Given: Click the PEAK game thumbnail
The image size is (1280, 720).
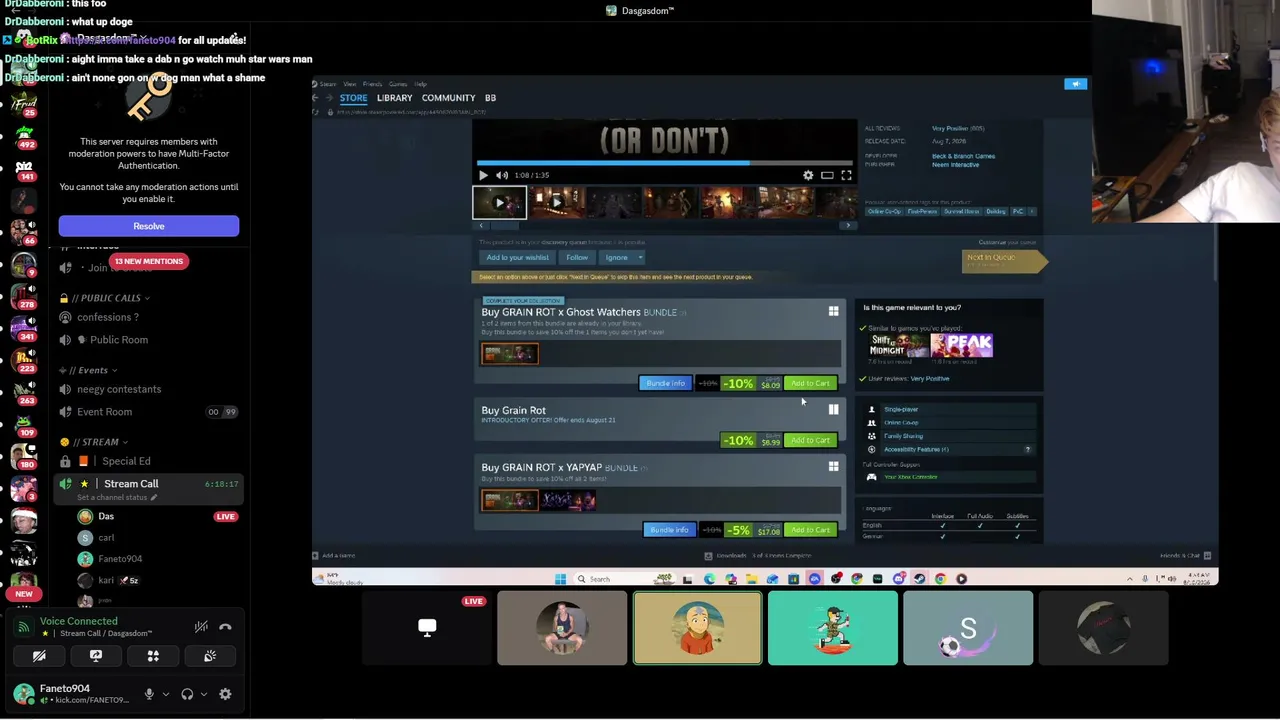Looking at the screenshot, I should point(961,345).
